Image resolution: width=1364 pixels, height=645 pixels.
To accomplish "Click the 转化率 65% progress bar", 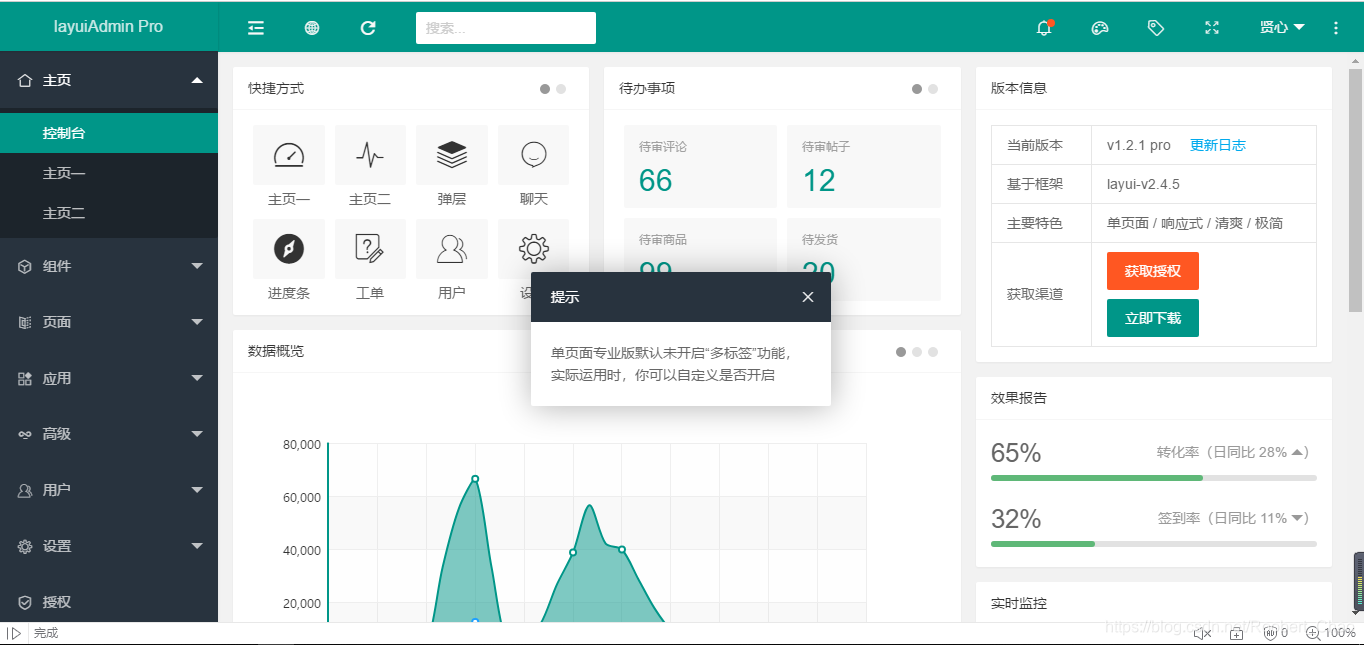I will pyautogui.click(x=1153, y=478).
